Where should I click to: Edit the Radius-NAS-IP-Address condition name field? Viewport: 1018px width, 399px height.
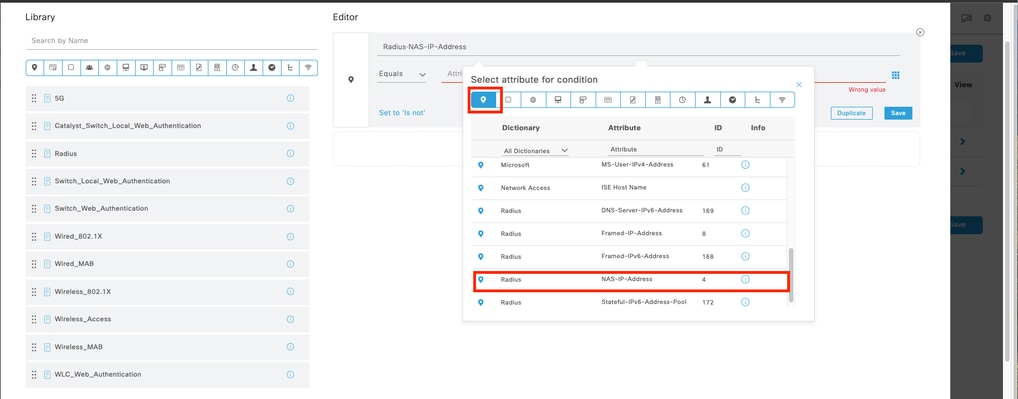point(638,47)
